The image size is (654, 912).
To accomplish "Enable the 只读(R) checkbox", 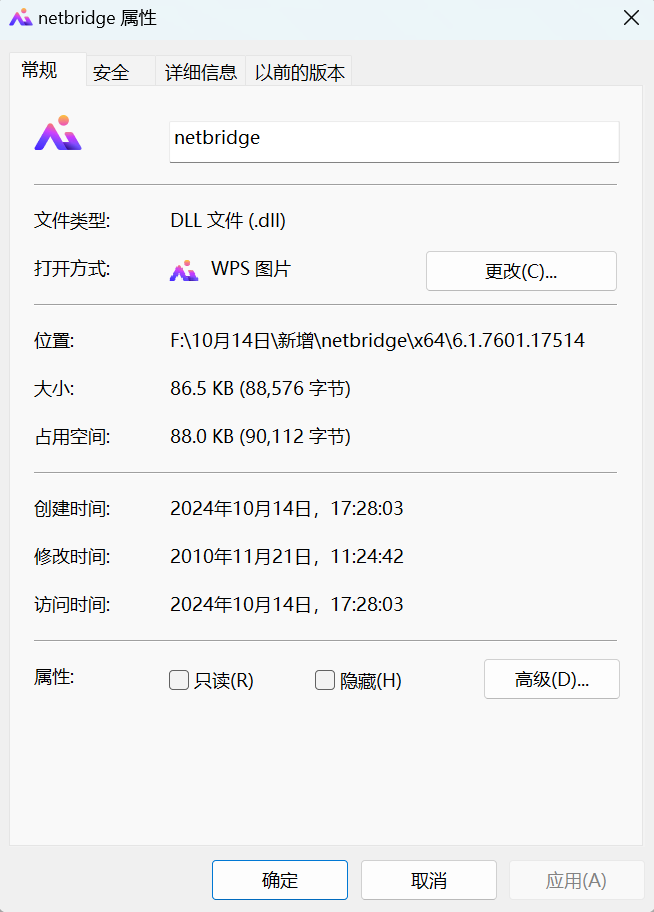I will [x=179, y=679].
